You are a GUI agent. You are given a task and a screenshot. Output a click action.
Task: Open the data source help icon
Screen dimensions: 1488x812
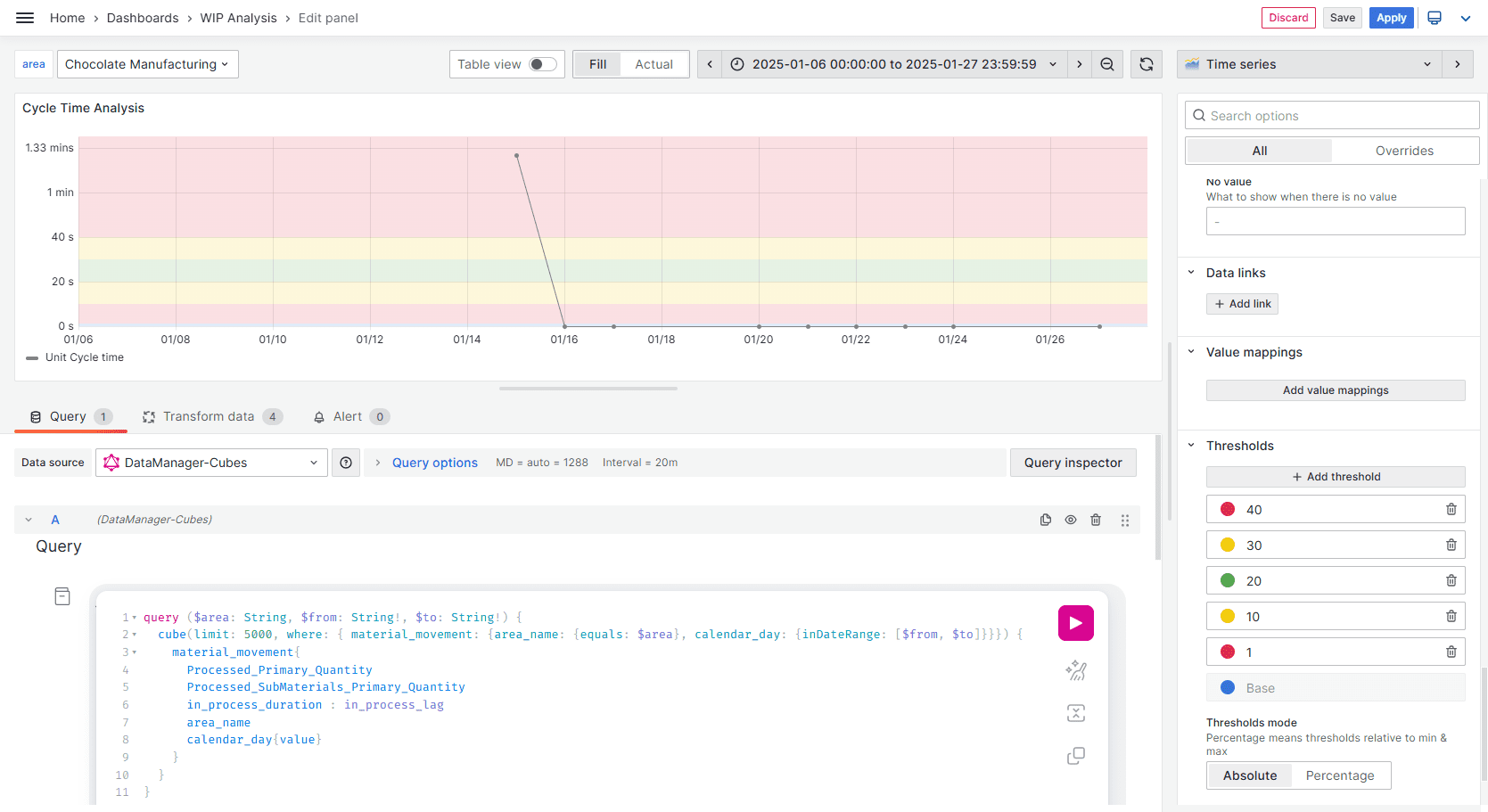pyautogui.click(x=346, y=463)
